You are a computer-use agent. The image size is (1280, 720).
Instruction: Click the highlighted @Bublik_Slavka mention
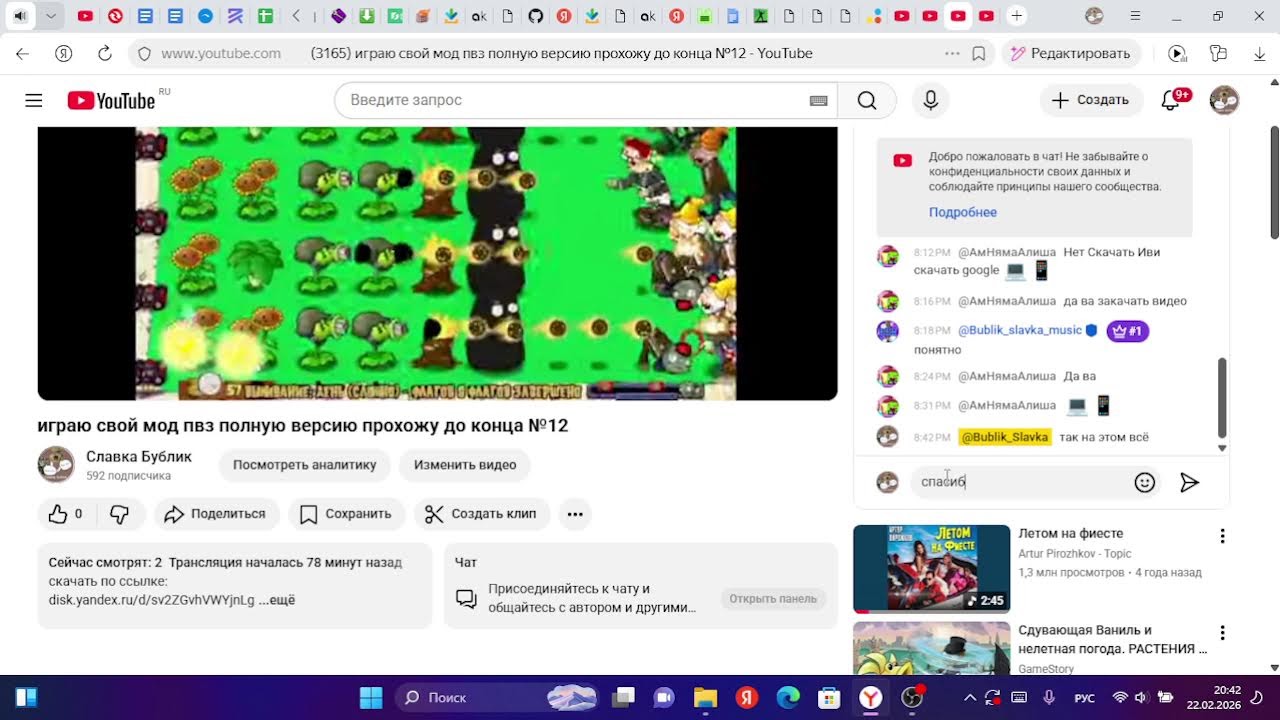(1005, 437)
